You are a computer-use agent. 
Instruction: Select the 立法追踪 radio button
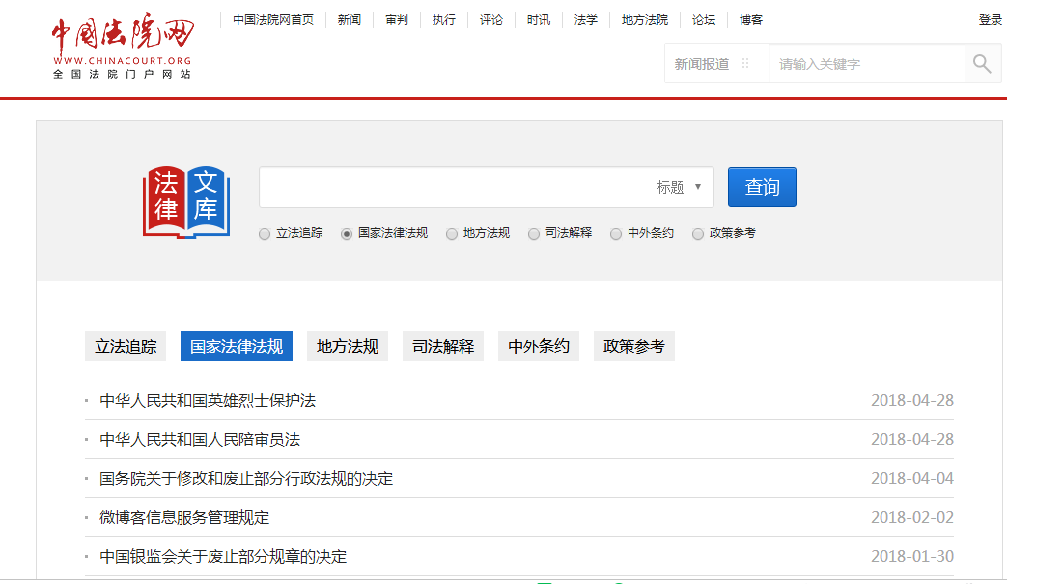pyautogui.click(x=263, y=233)
